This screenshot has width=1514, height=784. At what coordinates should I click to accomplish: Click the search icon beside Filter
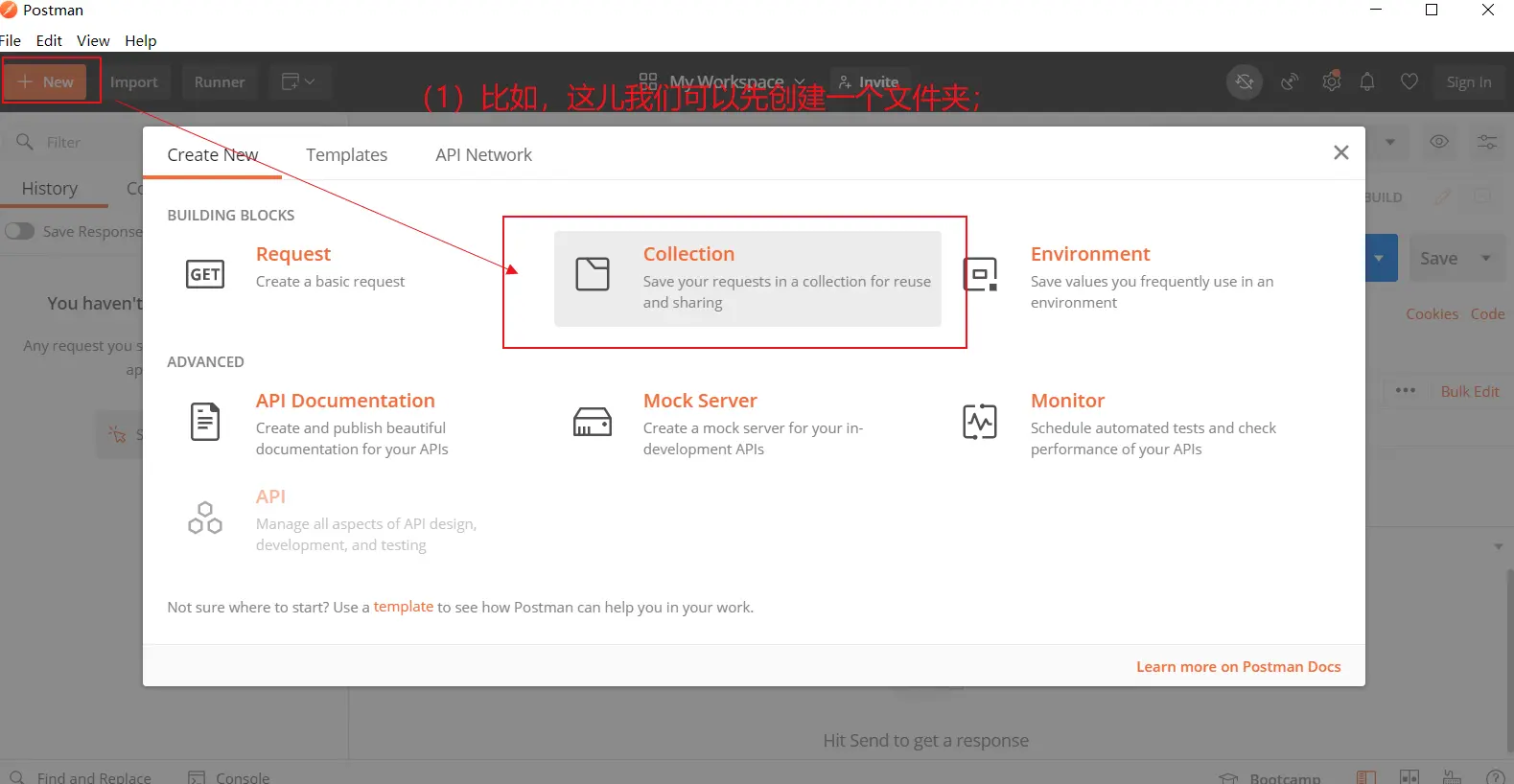[x=25, y=142]
